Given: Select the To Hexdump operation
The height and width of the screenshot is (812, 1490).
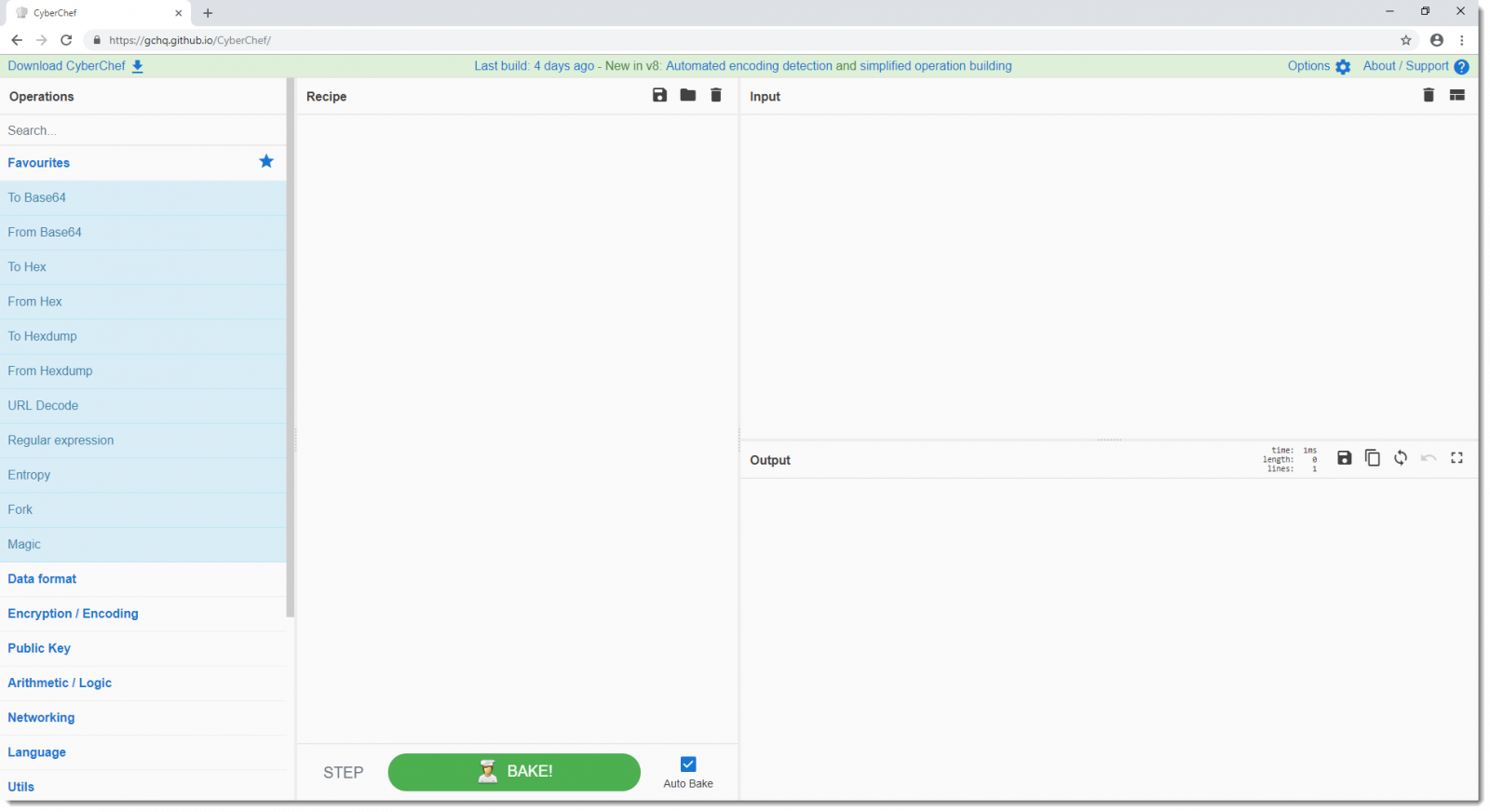Looking at the screenshot, I should coord(143,336).
